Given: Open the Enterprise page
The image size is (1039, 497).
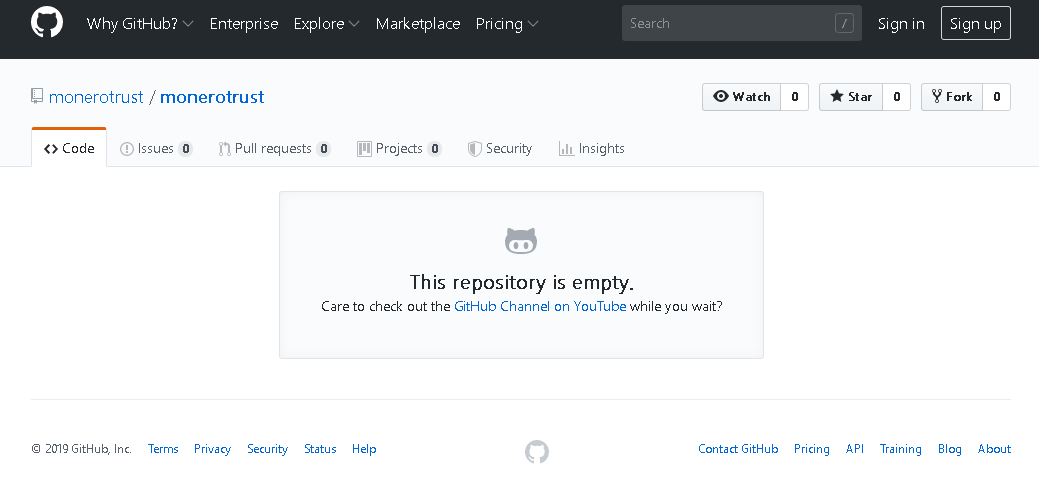Looking at the screenshot, I should pyautogui.click(x=244, y=24).
